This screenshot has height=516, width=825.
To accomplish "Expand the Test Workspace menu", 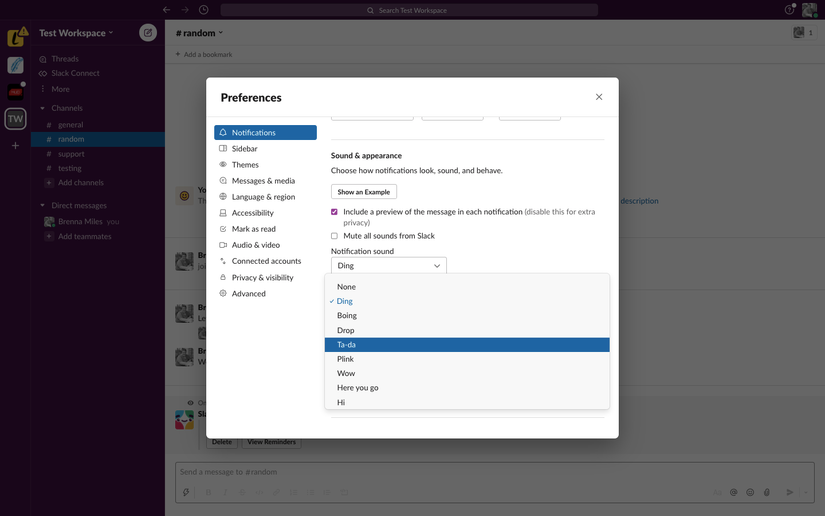I will pyautogui.click(x=76, y=33).
